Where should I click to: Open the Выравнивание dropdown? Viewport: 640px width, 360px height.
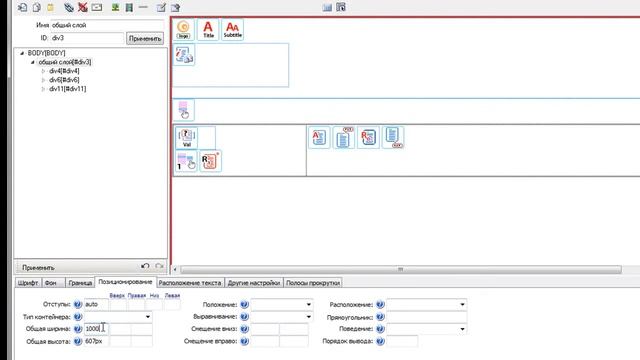[309, 317]
